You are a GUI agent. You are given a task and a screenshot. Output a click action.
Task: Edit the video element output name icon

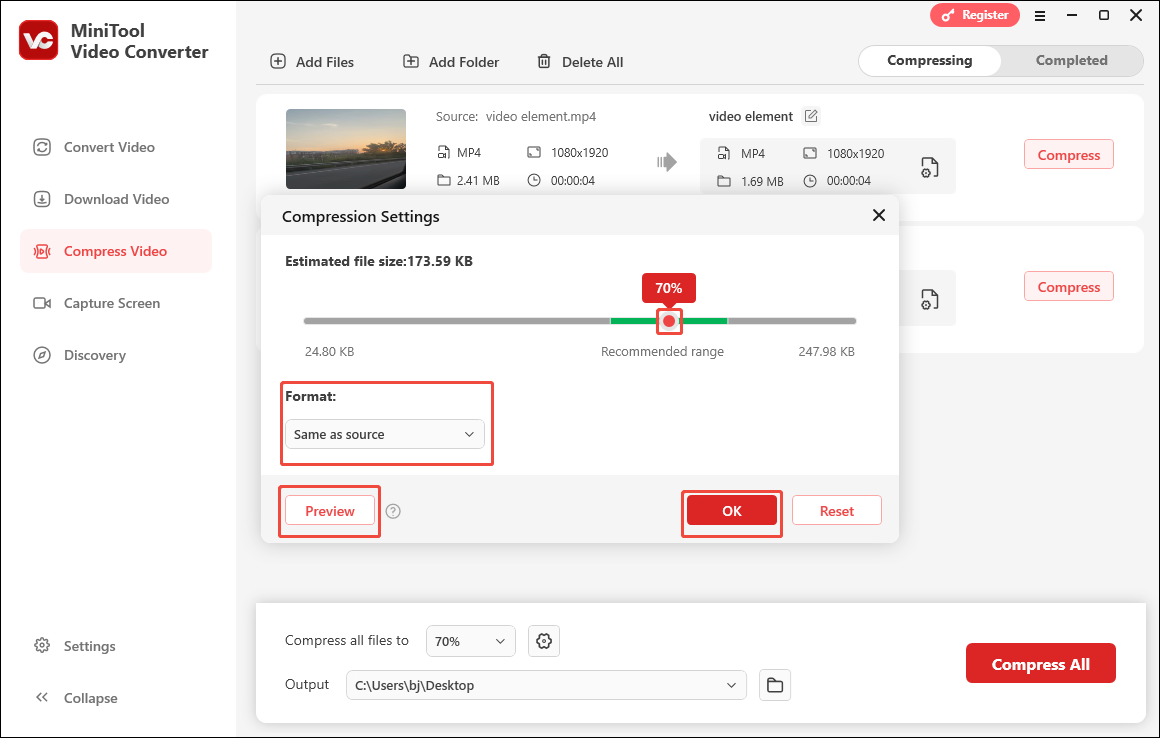tap(811, 116)
